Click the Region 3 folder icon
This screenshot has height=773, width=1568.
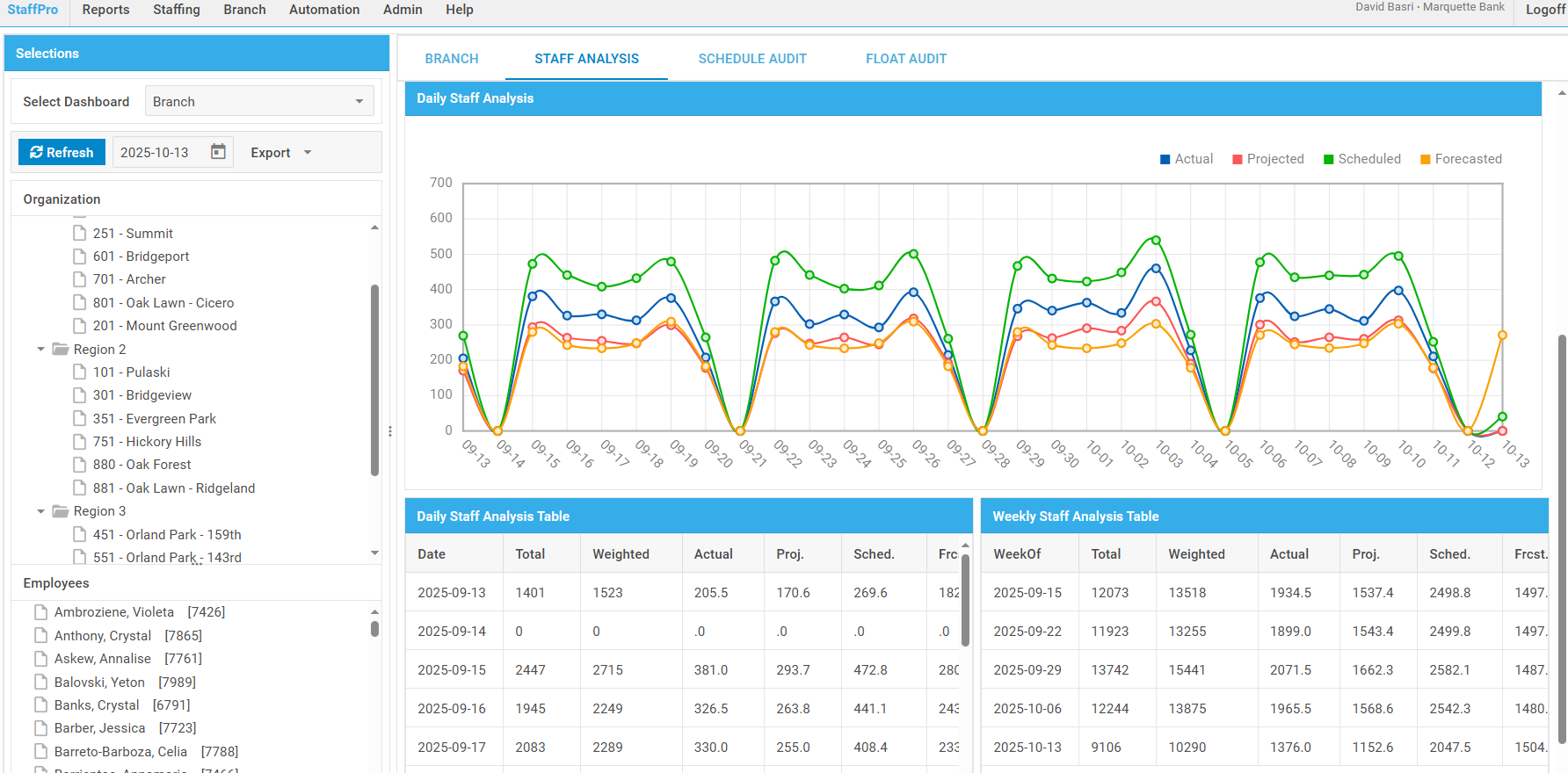tap(61, 511)
